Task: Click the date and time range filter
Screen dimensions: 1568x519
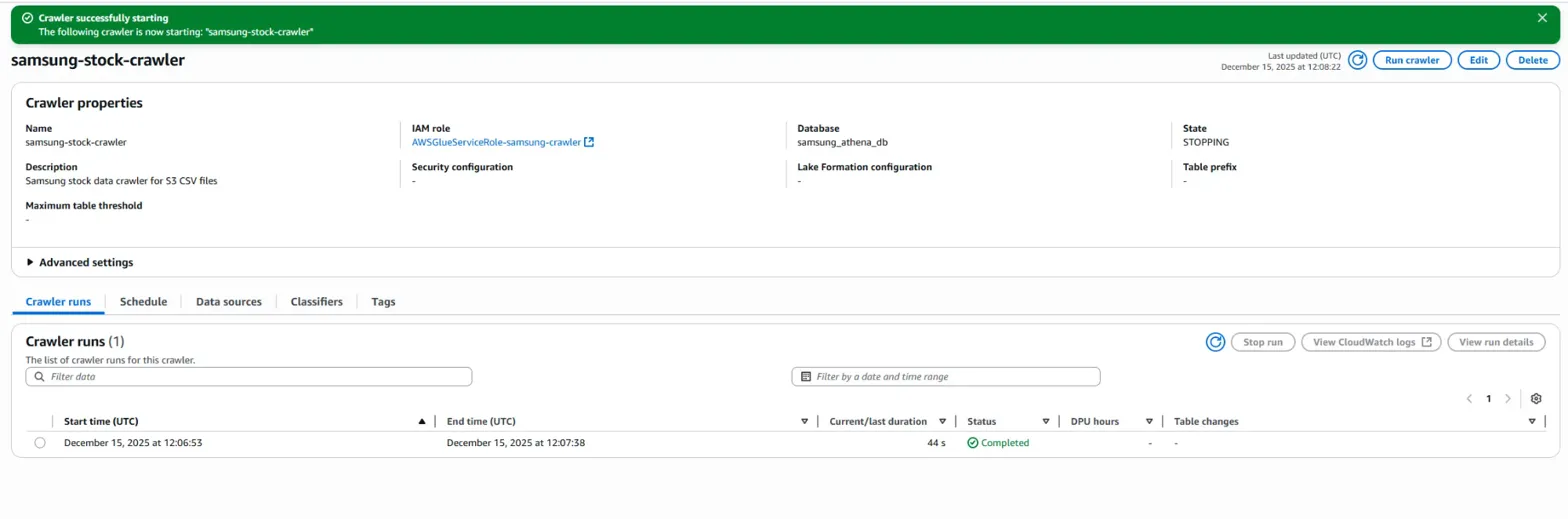Action: 946,377
